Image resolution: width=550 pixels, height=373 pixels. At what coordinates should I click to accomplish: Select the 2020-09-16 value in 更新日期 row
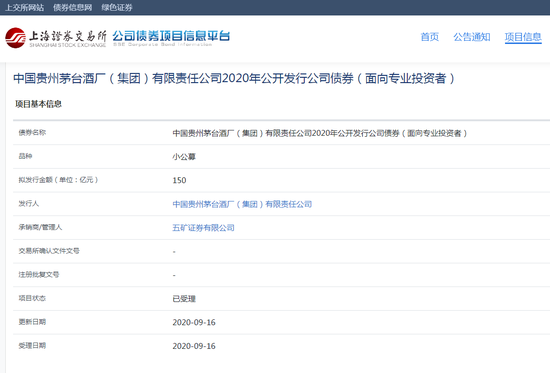pos(194,322)
